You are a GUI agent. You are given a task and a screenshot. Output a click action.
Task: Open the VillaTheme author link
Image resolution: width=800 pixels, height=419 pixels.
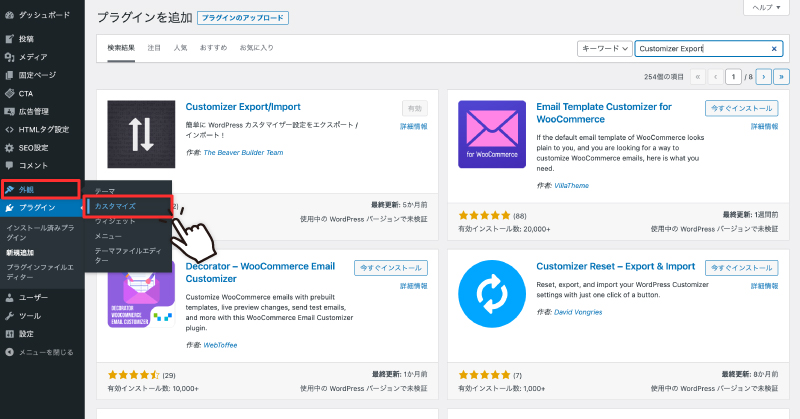tap(571, 186)
